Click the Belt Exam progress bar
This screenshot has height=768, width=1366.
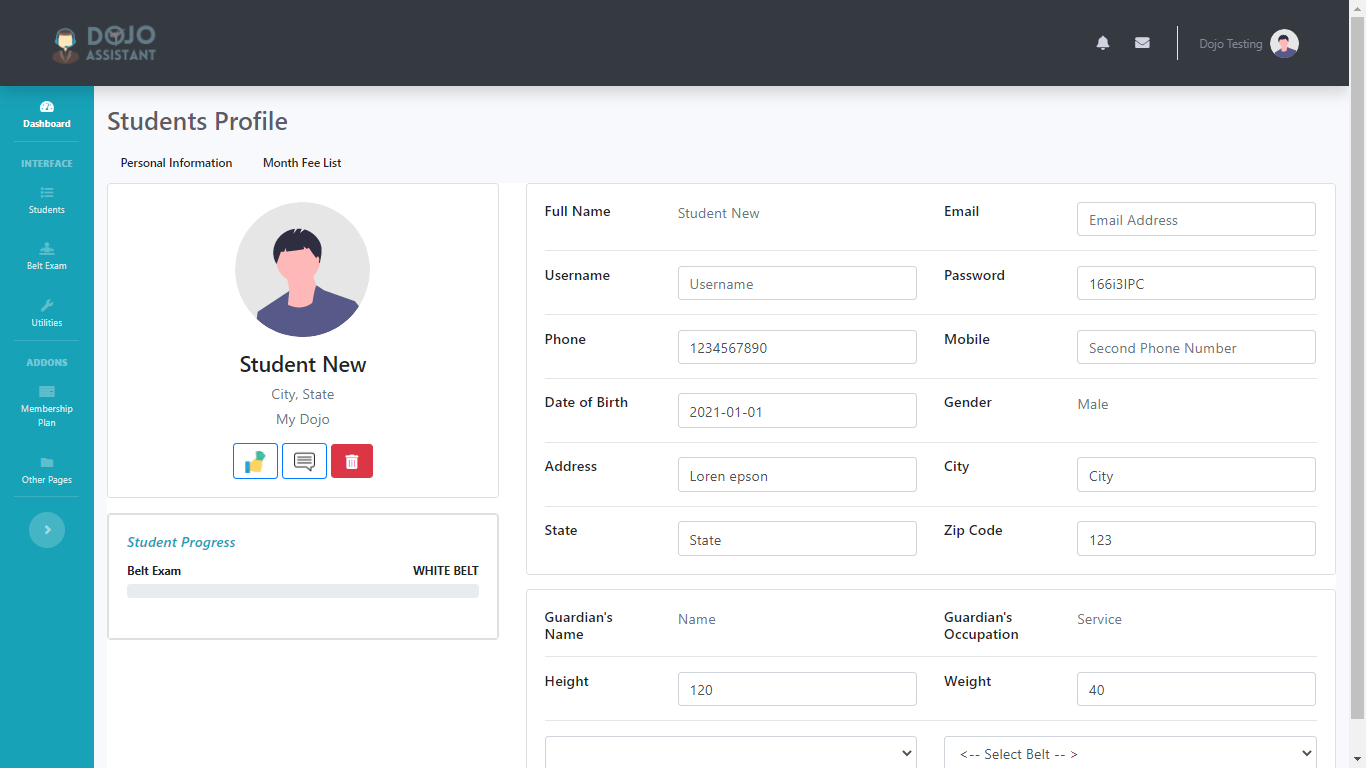pyautogui.click(x=302, y=591)
